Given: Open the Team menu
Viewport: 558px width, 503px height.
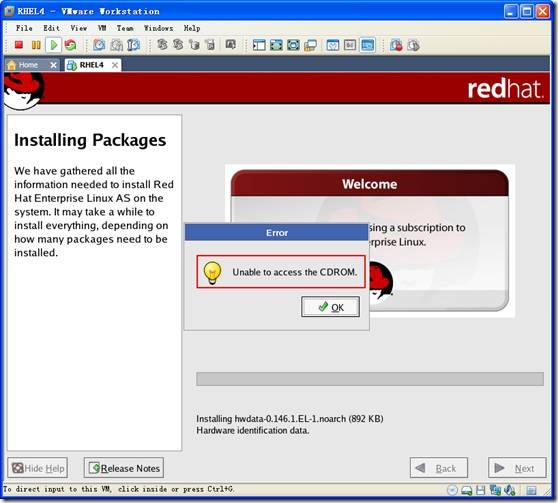Looking at the screenshot, I should click(125, 28).
